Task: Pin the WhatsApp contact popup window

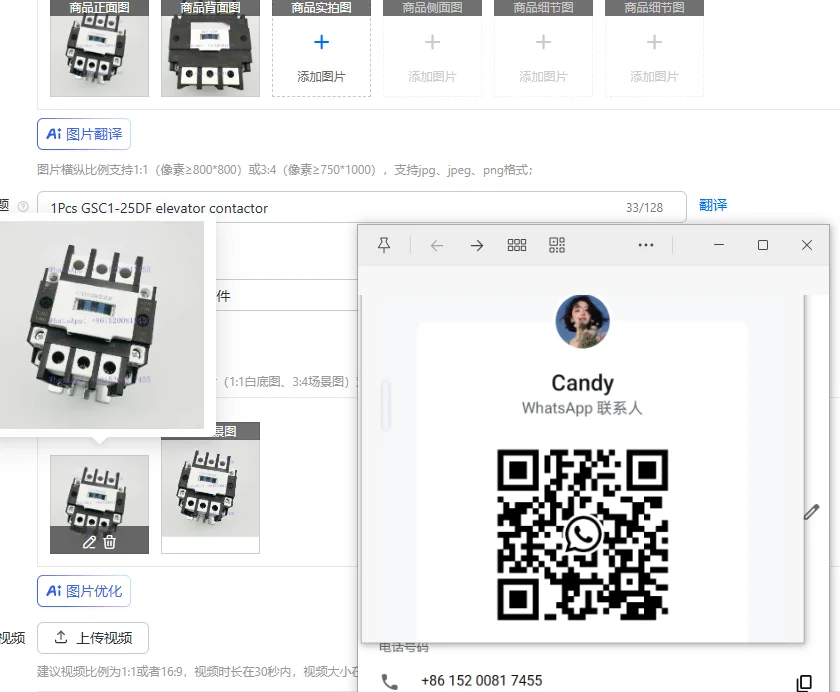Action: click(x=384, y=245)
